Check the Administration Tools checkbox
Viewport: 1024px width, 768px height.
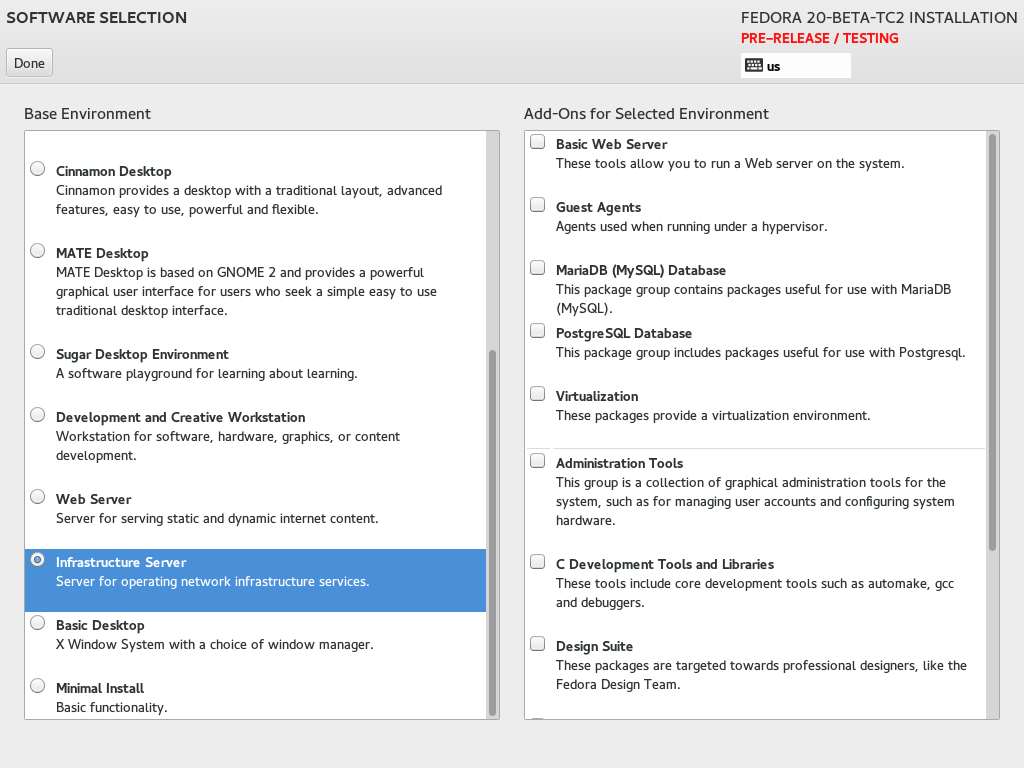537,461
